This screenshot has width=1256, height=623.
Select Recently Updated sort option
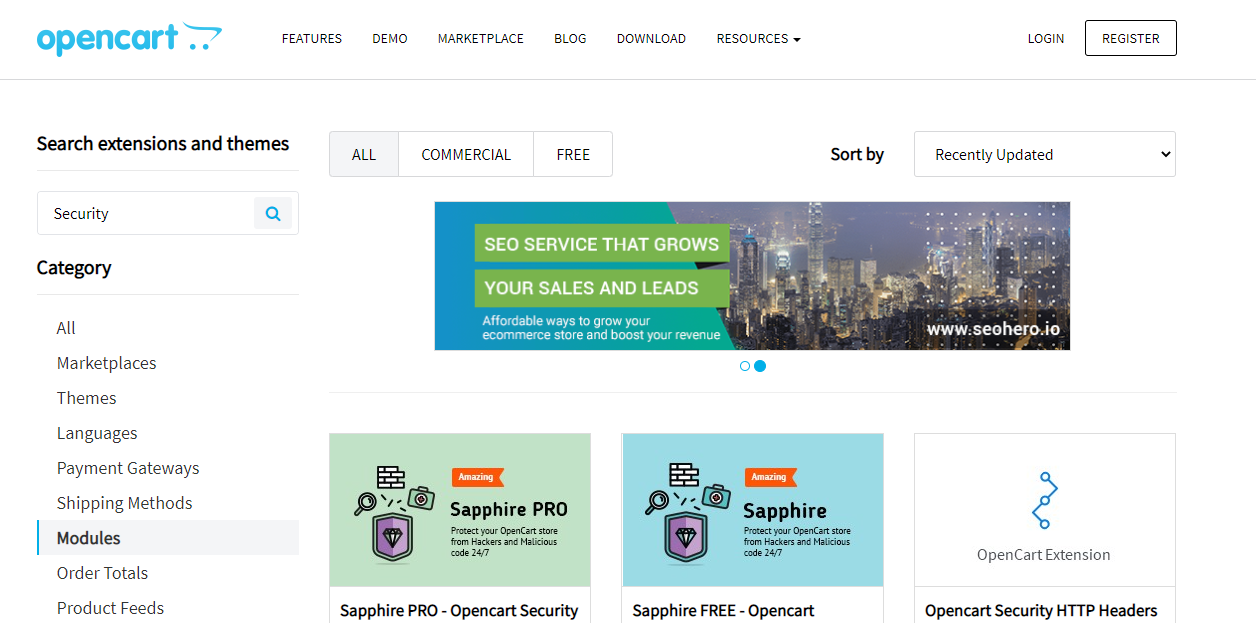point(1044,154)
